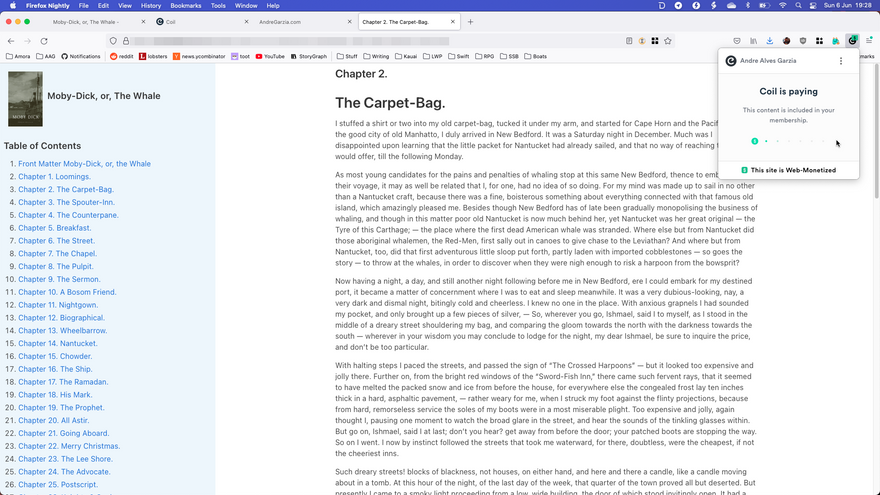This screenshot has height=495, width=880.
Task: Open a new tab with plus button
Action: [471, 21]
